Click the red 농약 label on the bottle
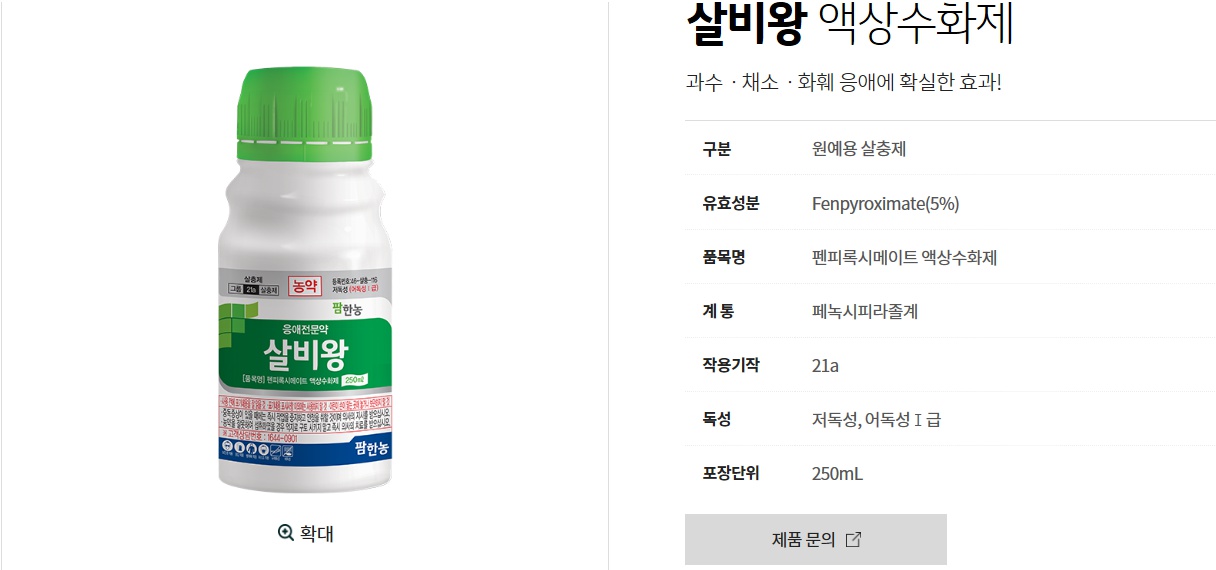1216x570 pixels. 302,286
